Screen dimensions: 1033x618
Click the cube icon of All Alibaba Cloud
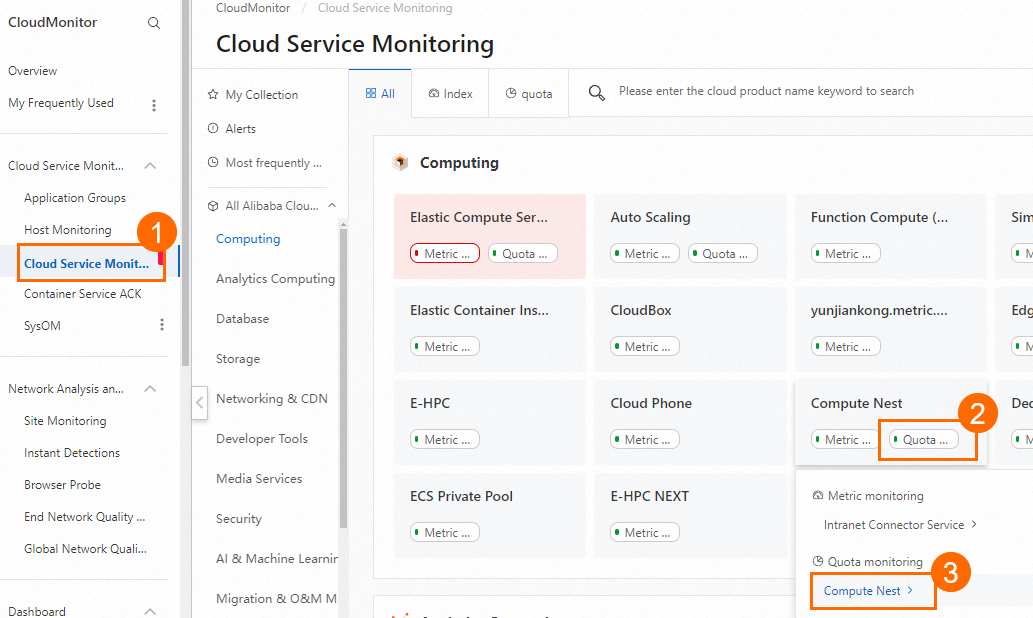pyautogui.click(x=213, y=206)
